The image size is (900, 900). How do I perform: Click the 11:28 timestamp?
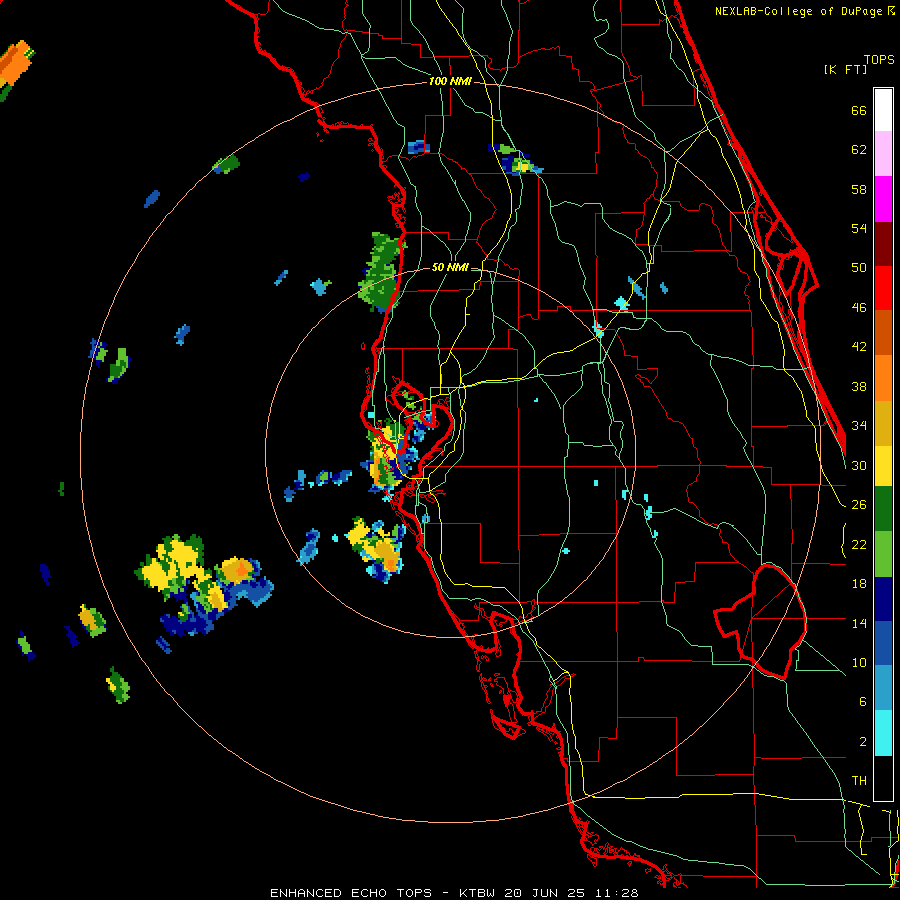(616, 893)
